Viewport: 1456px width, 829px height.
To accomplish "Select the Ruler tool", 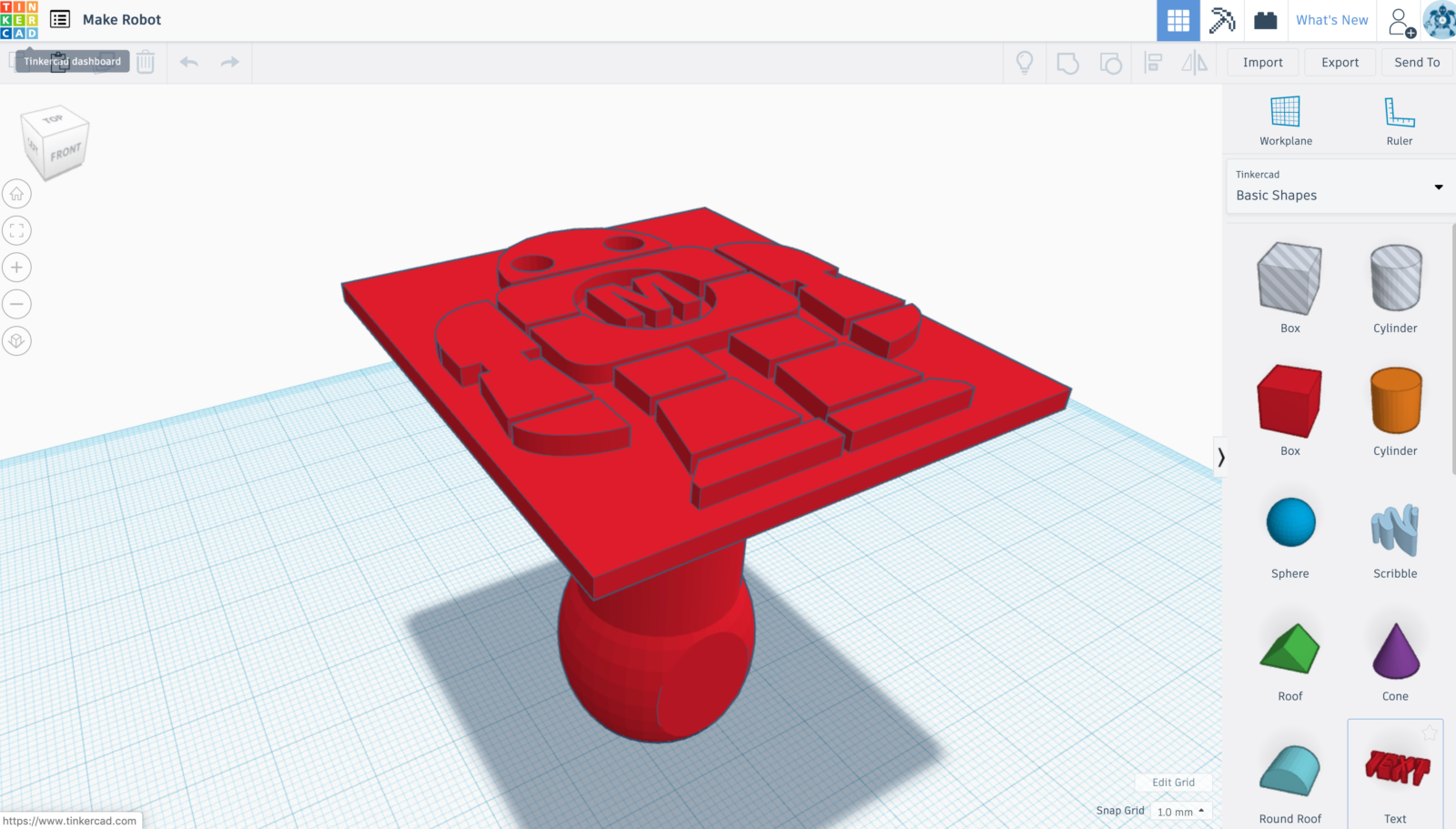I will (x=1398, y=118).
